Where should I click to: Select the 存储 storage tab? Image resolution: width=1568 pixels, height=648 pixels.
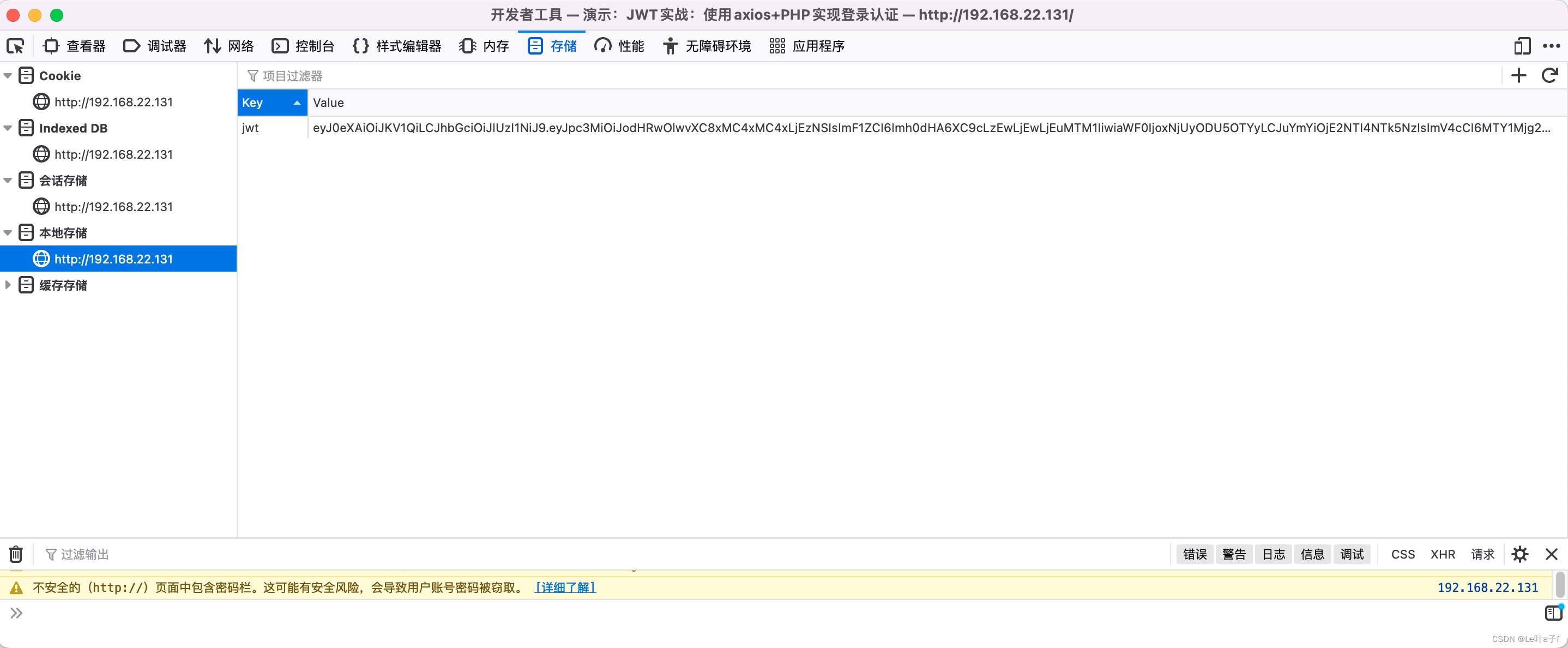[552, 46]
